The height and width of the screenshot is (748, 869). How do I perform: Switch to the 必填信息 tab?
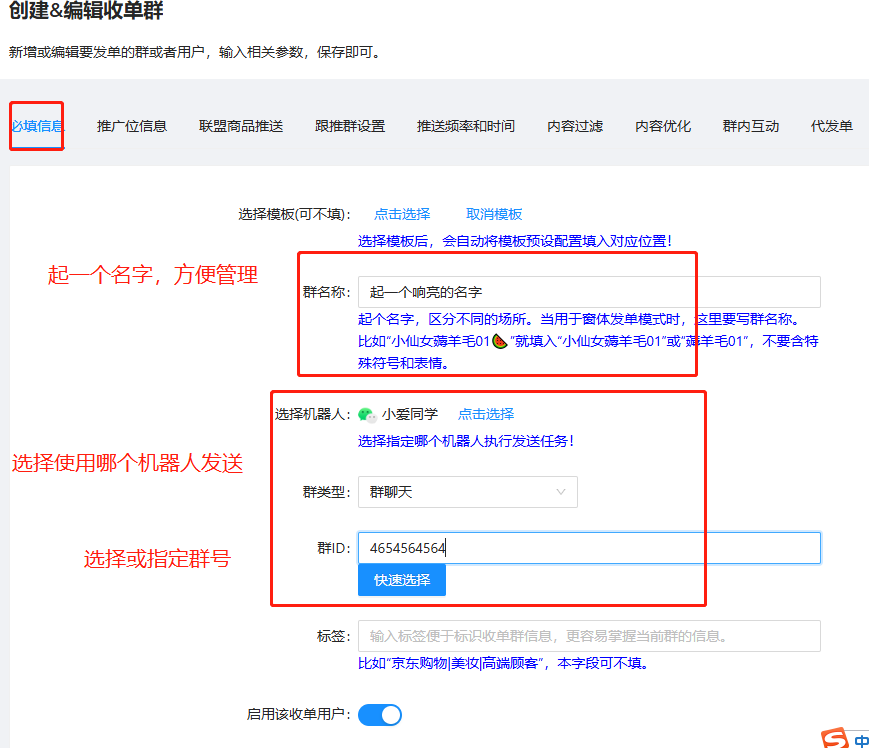coord(37,126)
